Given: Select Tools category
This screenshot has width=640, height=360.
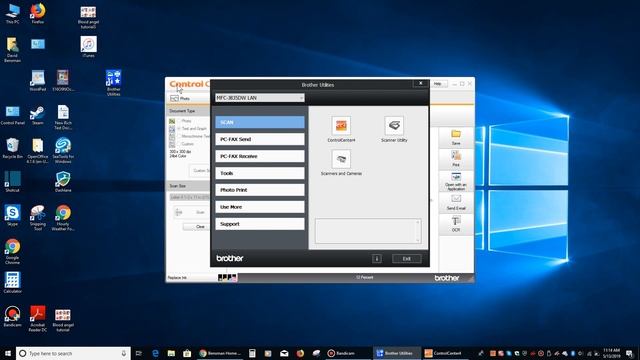Looking at the screenshot, I should point(260,173).
